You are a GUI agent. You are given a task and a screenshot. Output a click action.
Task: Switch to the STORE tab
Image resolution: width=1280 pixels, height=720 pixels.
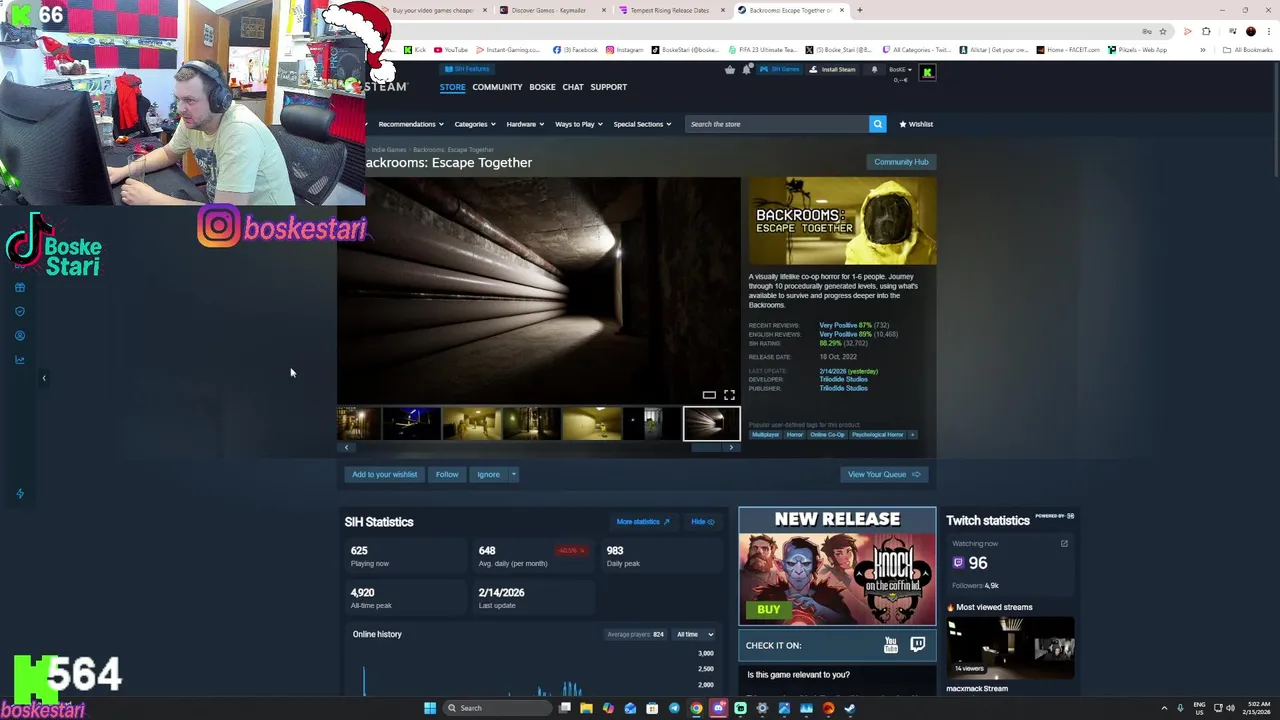(452, 87)
